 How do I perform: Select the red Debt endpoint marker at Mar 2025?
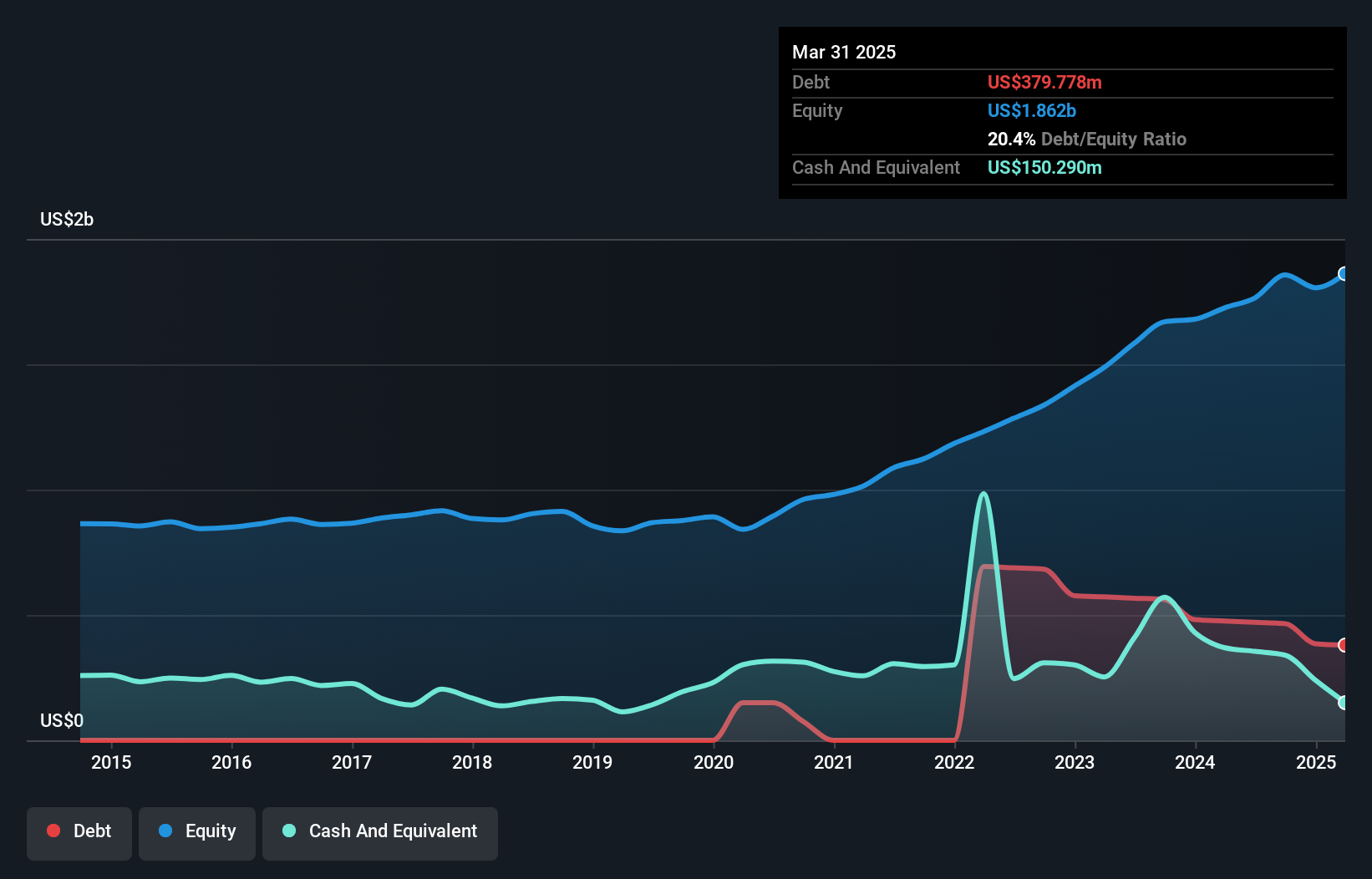click(1344, 645)
